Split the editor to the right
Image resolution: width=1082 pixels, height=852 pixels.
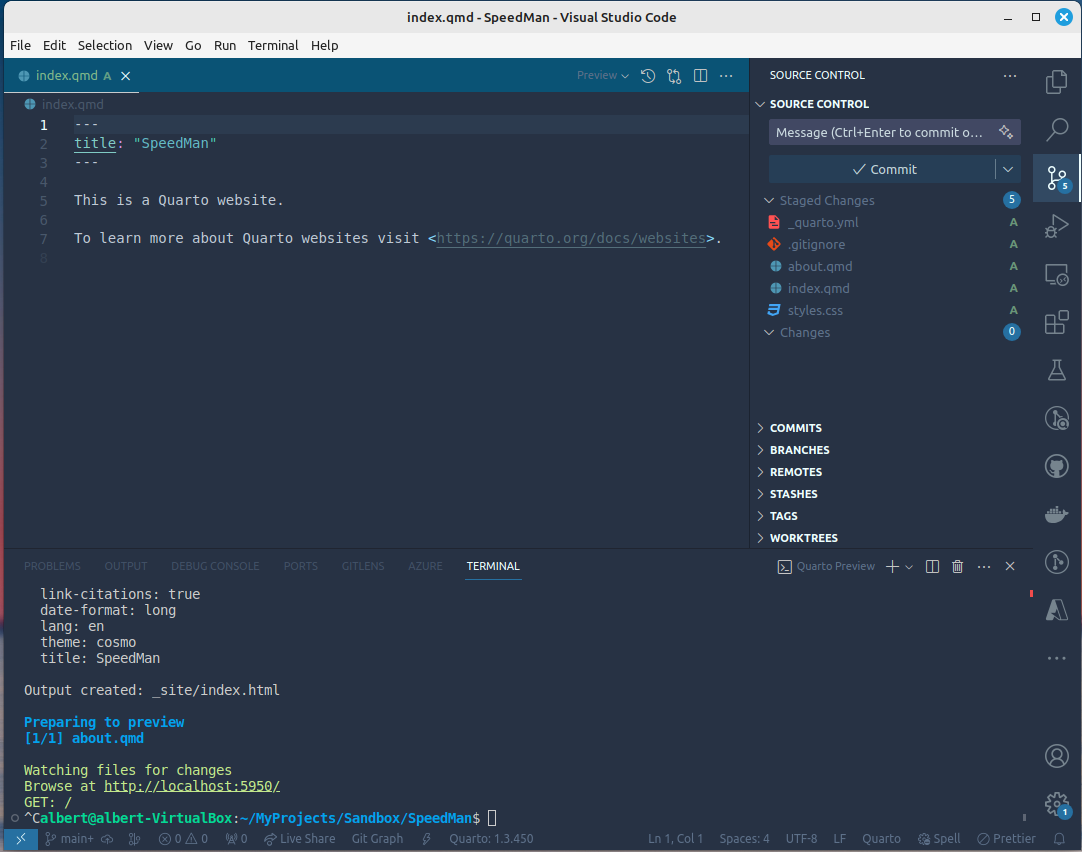click(700, 76)
